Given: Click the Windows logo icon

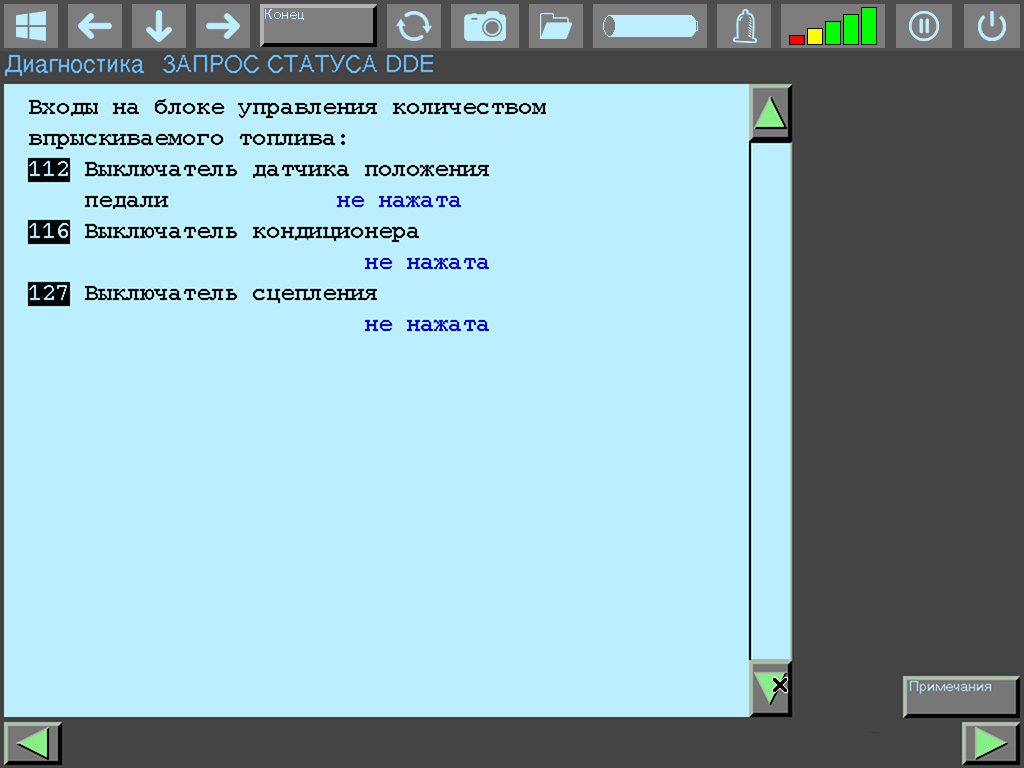Looking at the screenshot, I should [31, 25].
